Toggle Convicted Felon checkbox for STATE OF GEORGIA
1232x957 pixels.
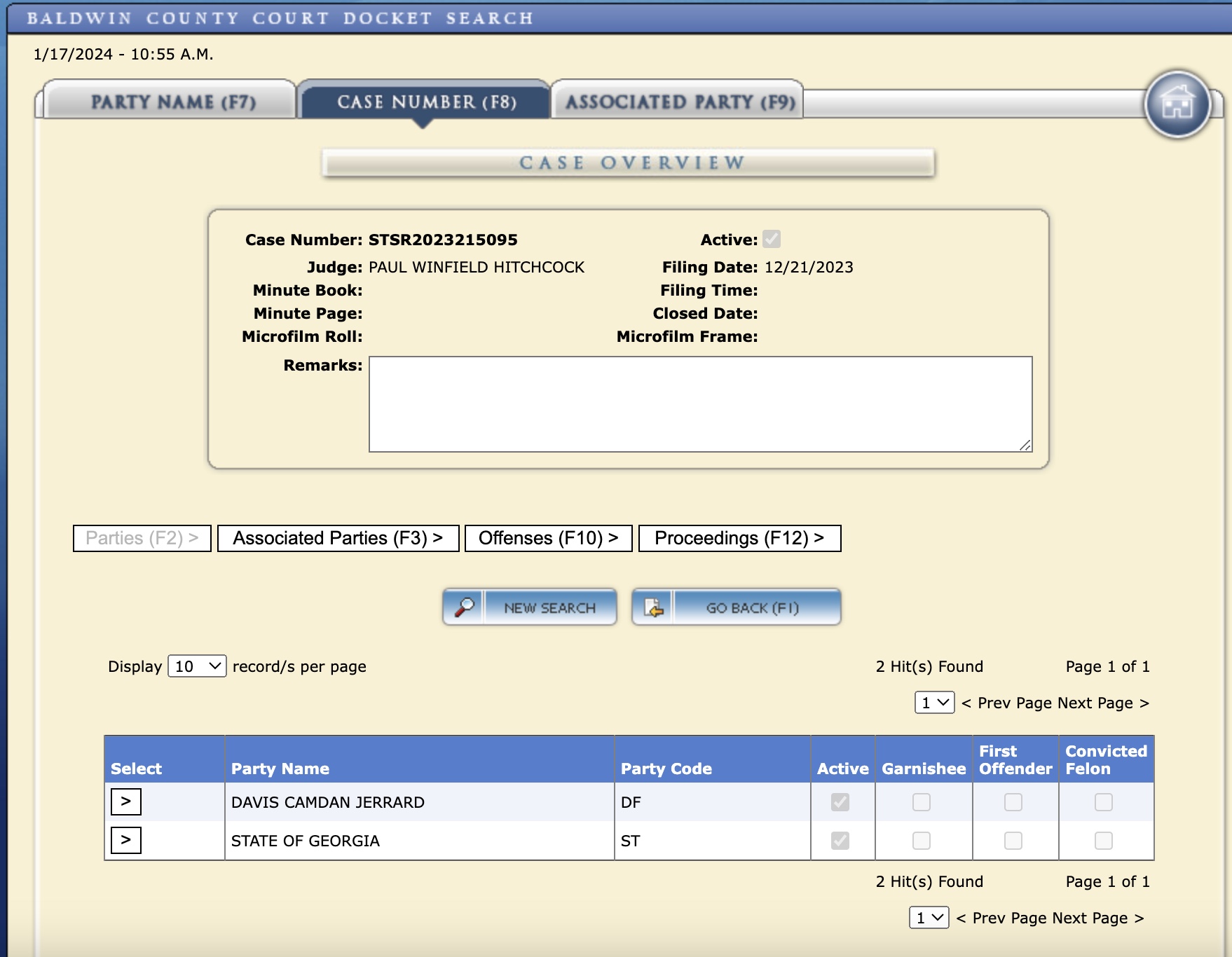(x=1104, y=841)
